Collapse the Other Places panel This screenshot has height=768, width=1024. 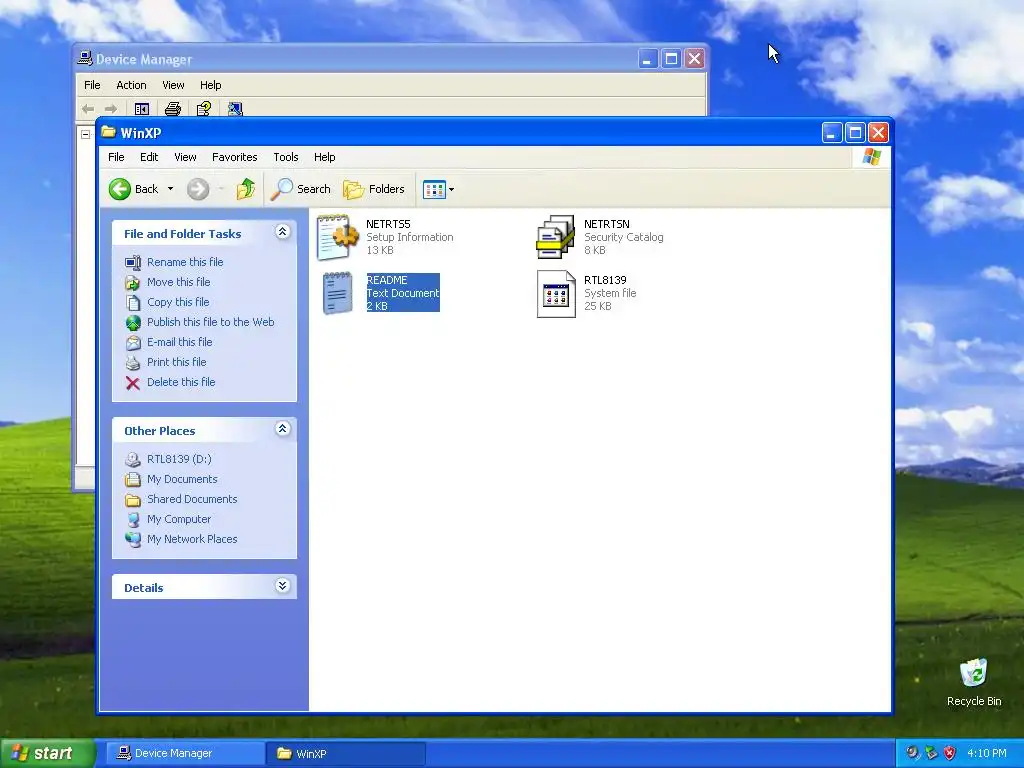tap(283, 429)
